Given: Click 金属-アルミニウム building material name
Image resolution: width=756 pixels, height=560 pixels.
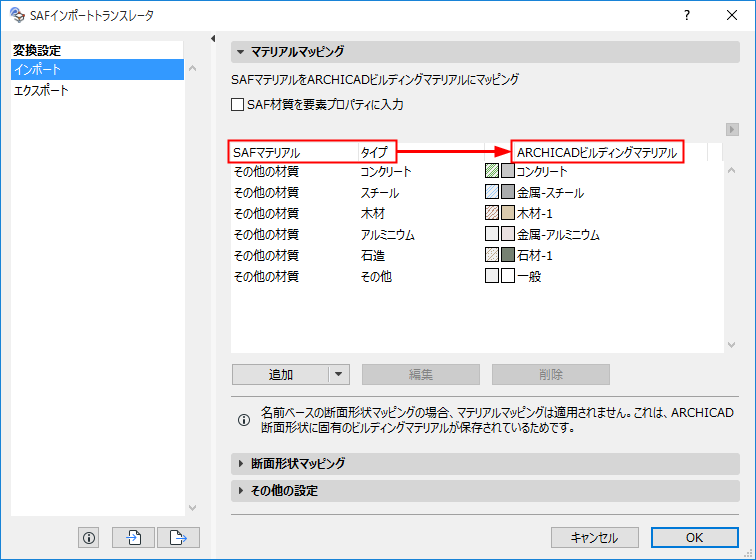Looking at the screenshot, I should 558,234.
